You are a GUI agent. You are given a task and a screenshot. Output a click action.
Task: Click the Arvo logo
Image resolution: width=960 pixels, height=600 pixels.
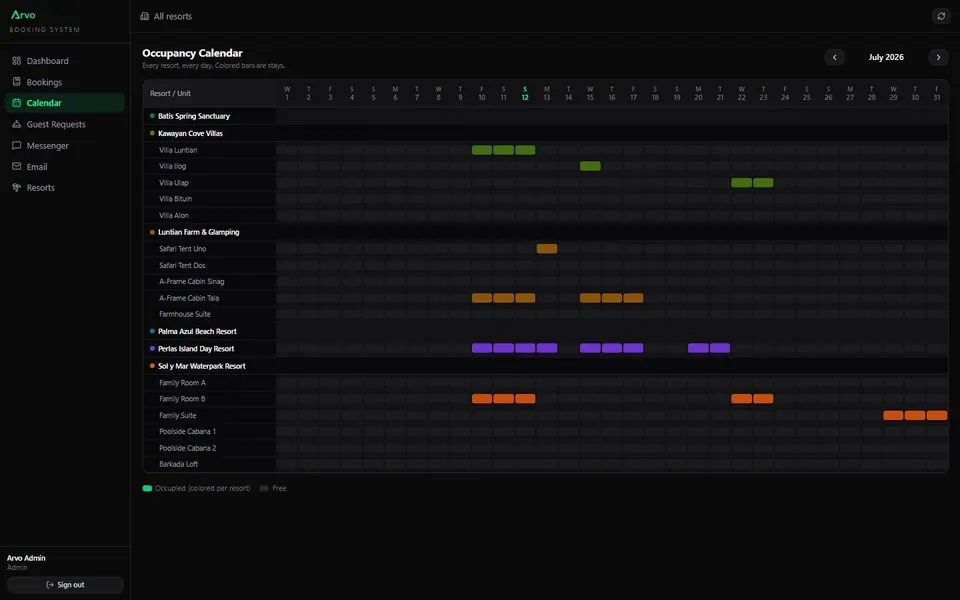pyautogui.click(x=23, y=15)
